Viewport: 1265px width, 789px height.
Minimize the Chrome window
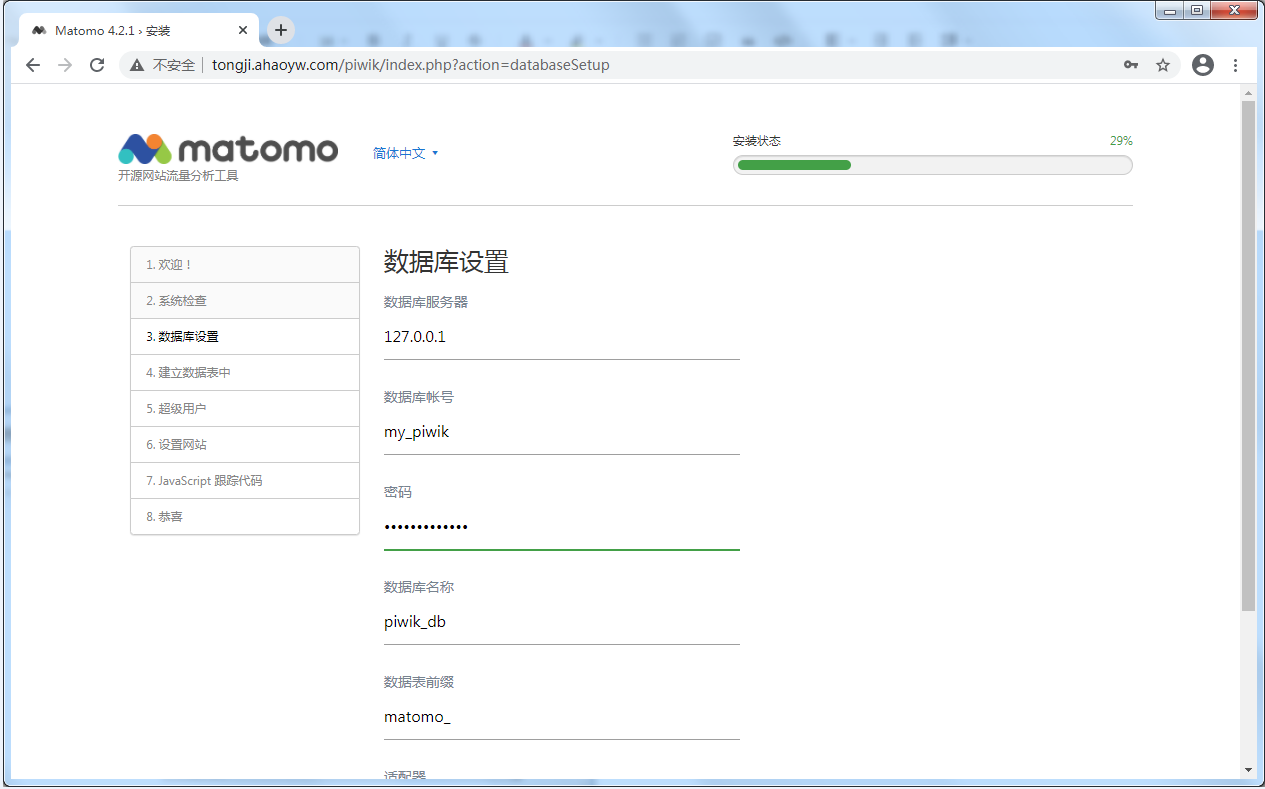click(1169, 10)
